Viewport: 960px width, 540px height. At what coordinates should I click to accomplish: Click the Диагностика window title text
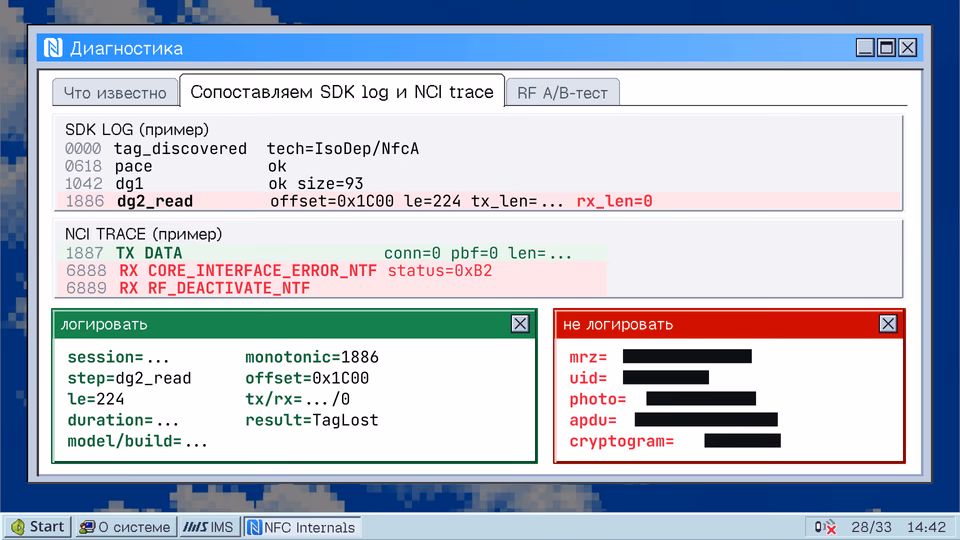[126, 48]
